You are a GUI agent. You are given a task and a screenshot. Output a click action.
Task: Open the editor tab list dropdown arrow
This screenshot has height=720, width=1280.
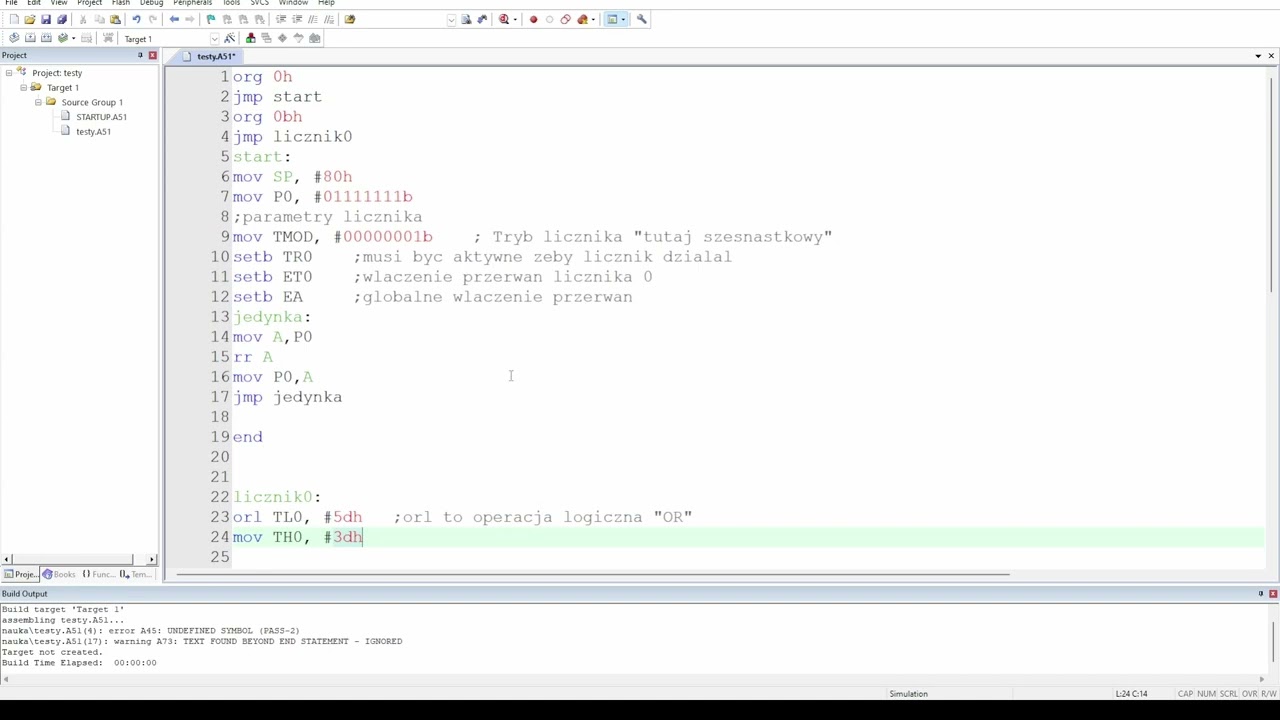(x=1258, y=56)
